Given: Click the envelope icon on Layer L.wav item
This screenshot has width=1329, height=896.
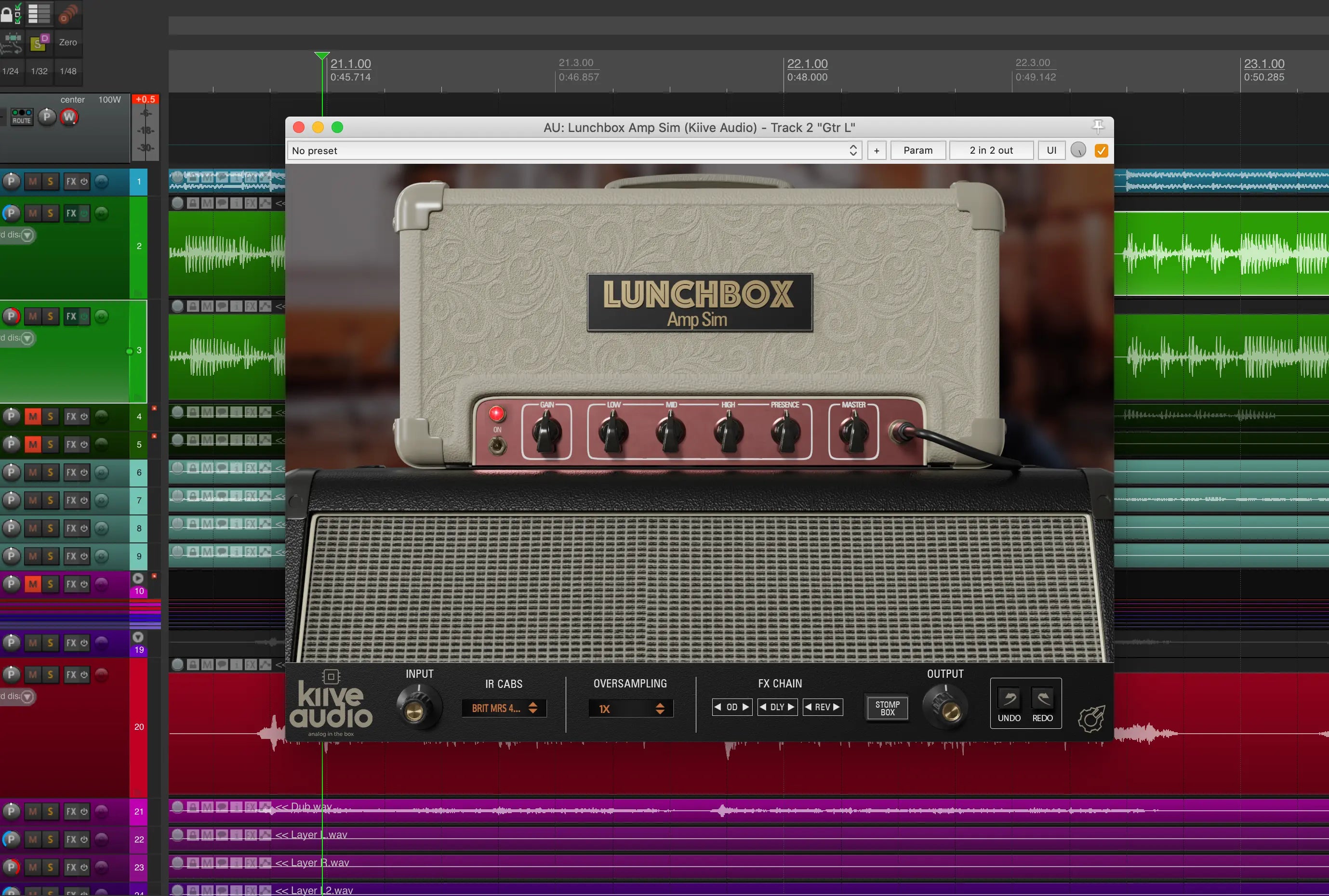Looking at the screenshot, I should [265, 835].
